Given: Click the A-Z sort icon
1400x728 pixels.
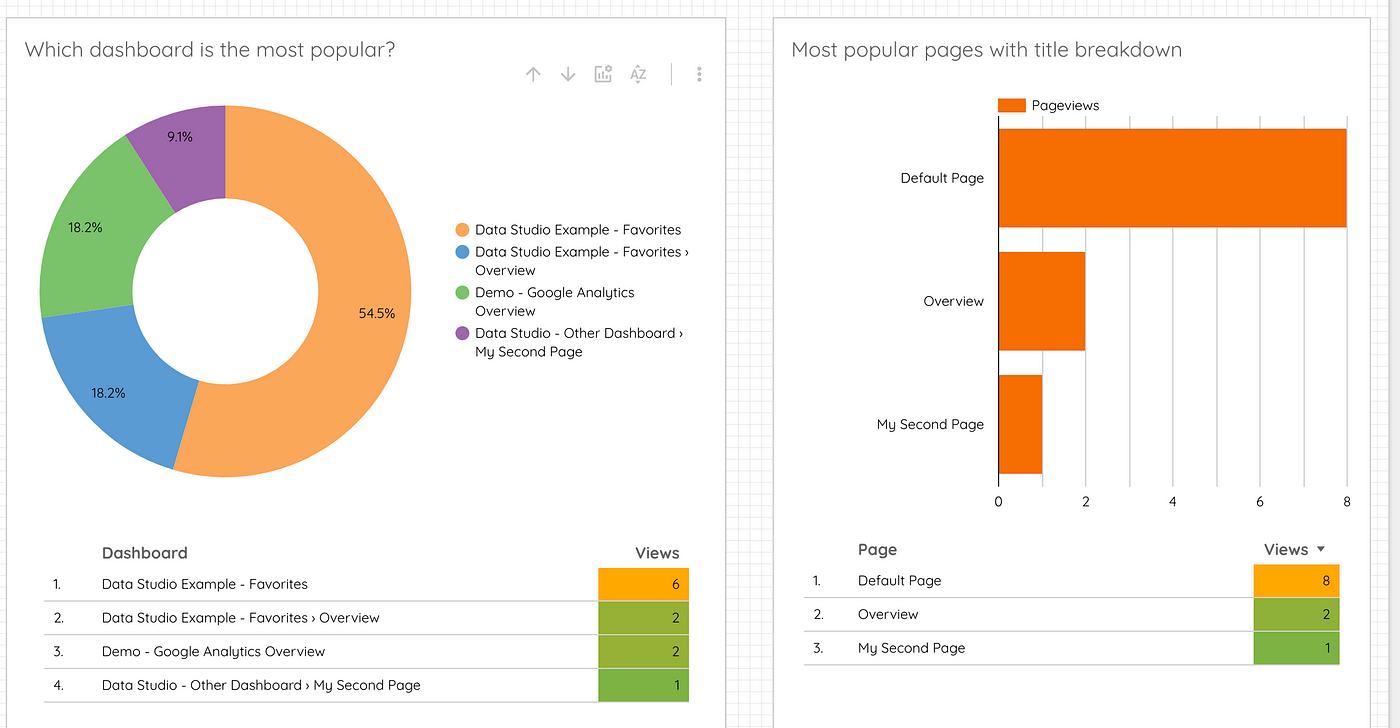Looking at the screenshot, I should pos(638,74).
